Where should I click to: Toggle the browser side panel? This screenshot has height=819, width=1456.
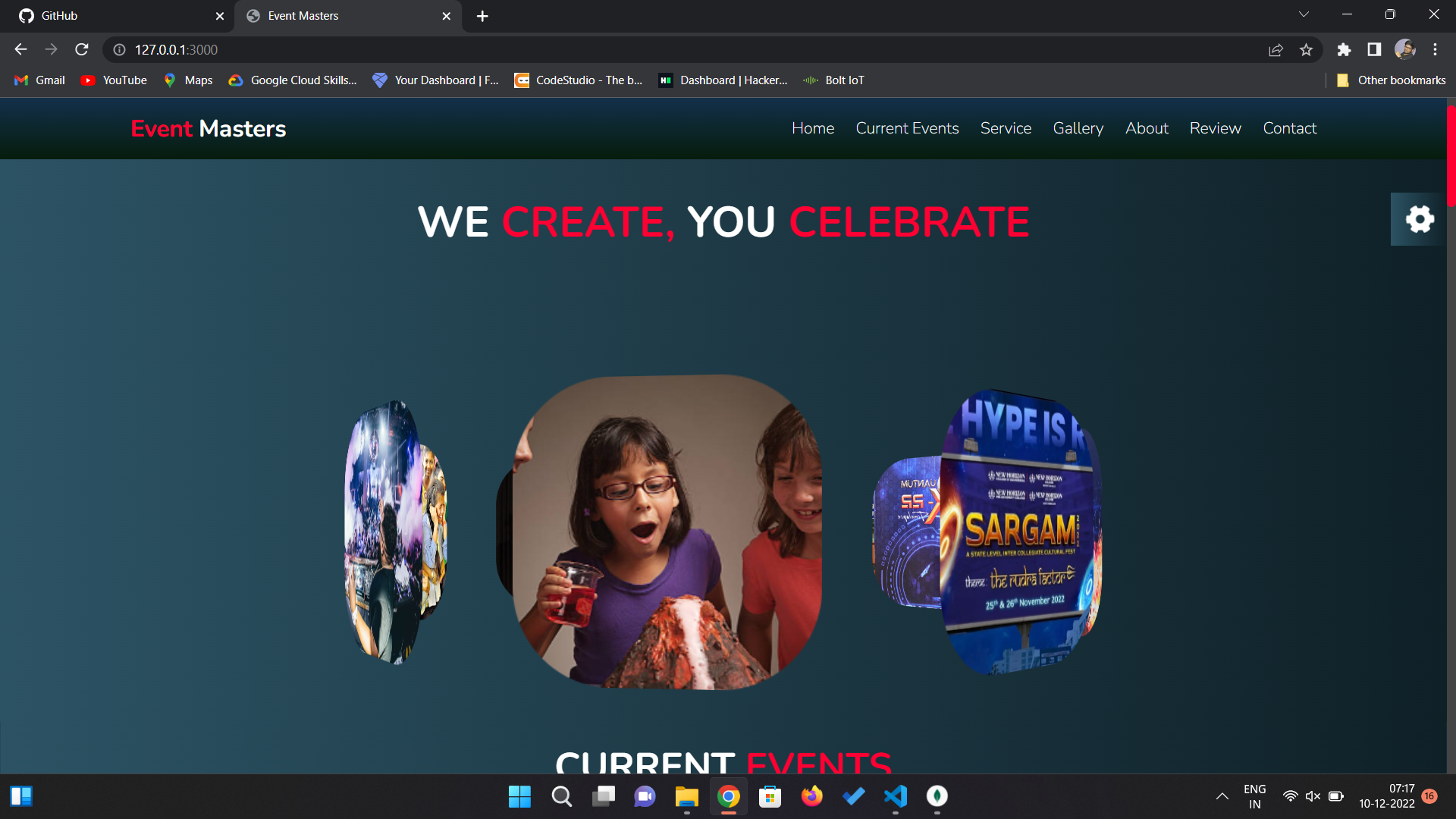1374,49
